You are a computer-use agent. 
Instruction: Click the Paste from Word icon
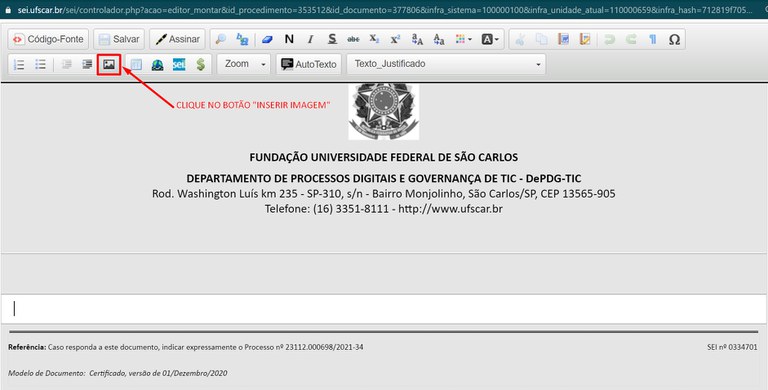click(x=564, y=39)
